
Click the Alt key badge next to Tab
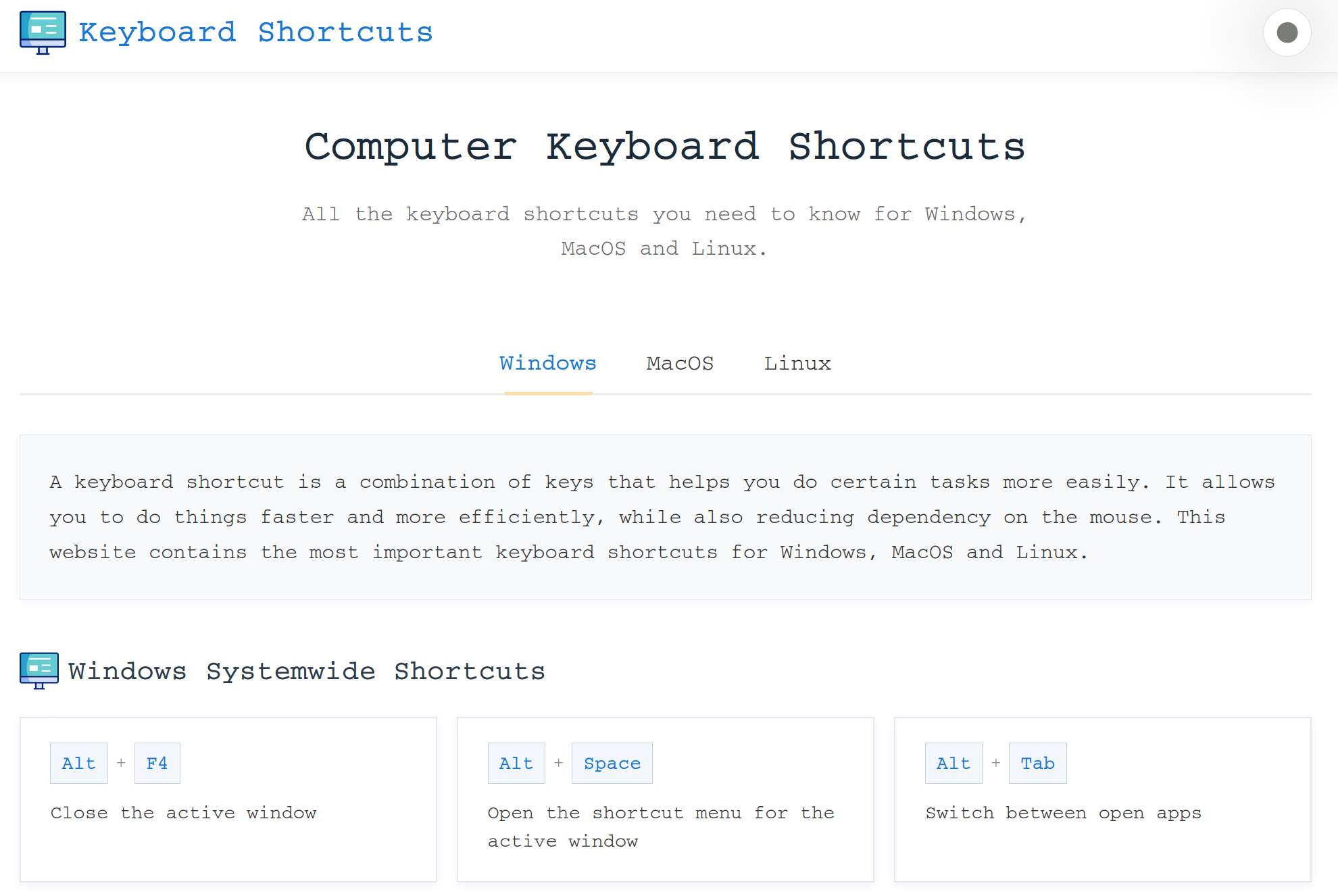pyautogui.click(x=953, y=763)
